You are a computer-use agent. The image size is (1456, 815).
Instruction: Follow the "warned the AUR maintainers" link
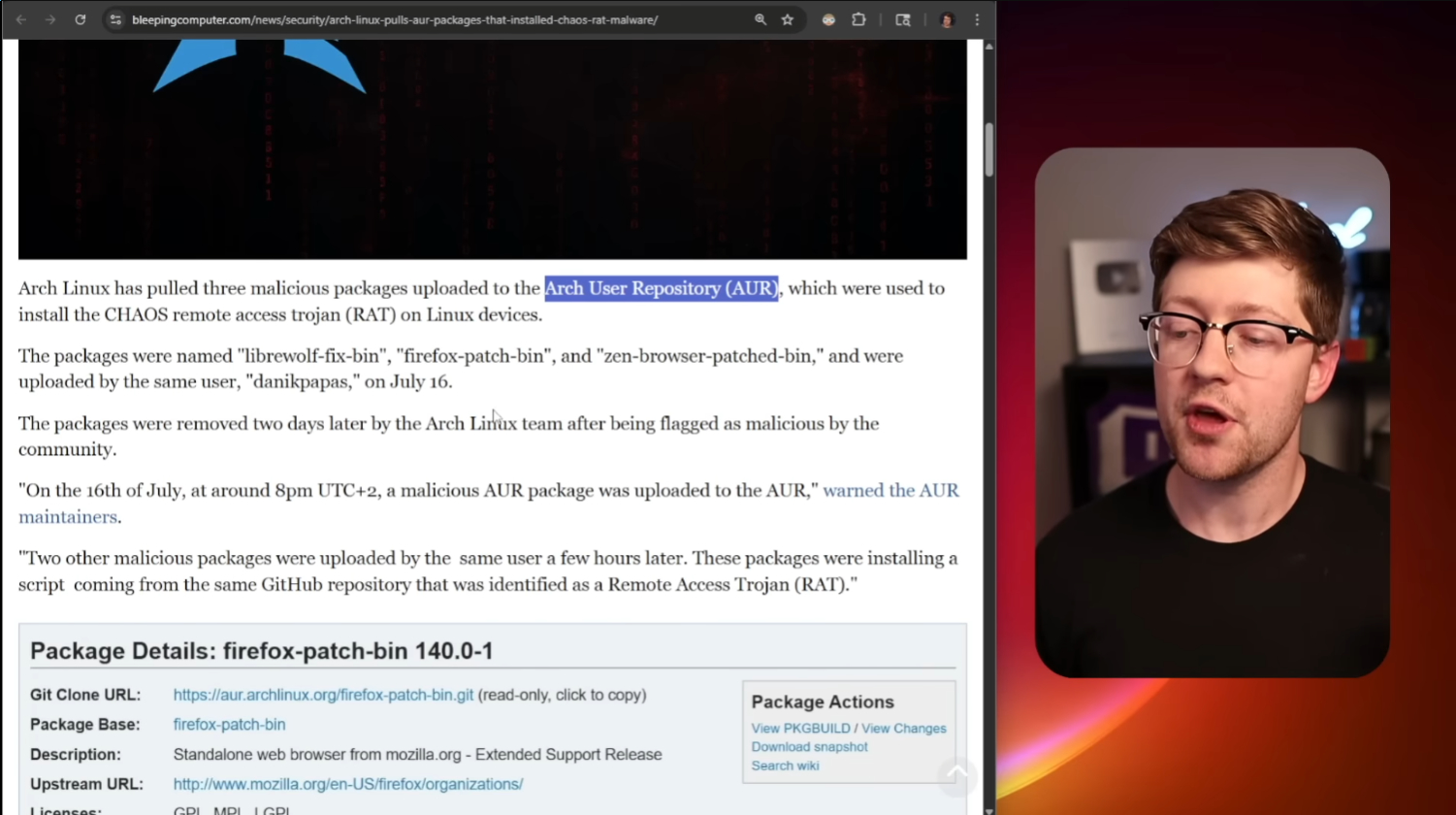[890, 491]
